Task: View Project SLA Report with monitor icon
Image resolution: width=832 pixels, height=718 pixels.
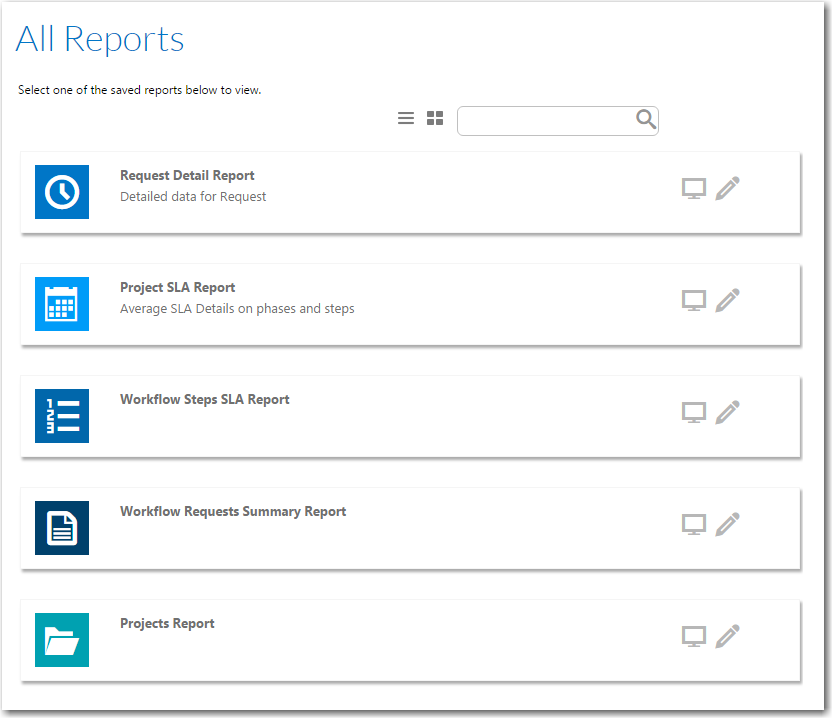Action: [694, 300]
